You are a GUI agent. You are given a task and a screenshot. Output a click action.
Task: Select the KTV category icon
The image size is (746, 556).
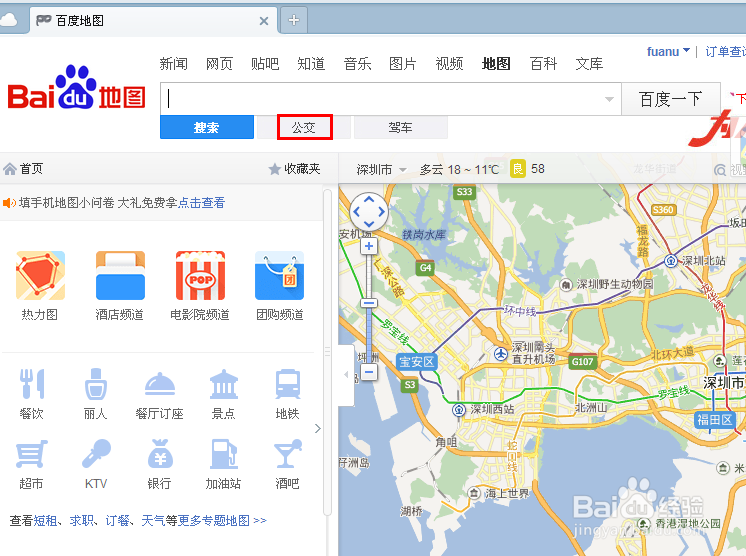coord(96,454)
